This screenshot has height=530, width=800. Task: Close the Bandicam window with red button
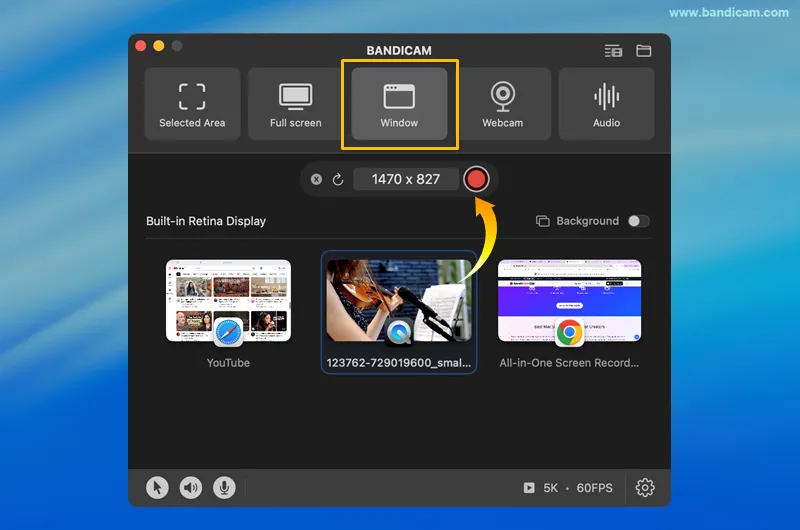click(x=141, y=46)
